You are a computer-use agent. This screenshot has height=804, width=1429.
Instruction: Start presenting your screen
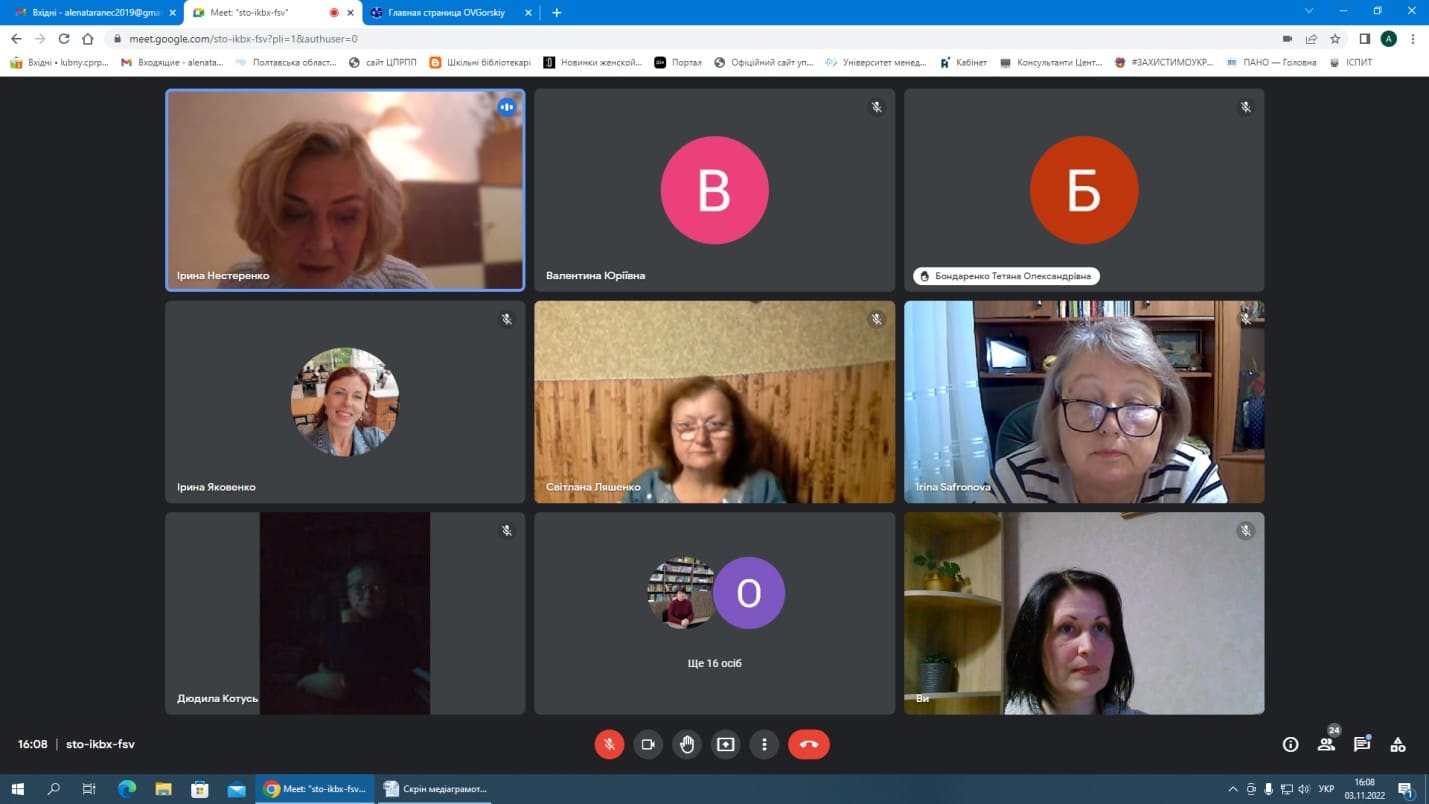[x=726, y=744]
